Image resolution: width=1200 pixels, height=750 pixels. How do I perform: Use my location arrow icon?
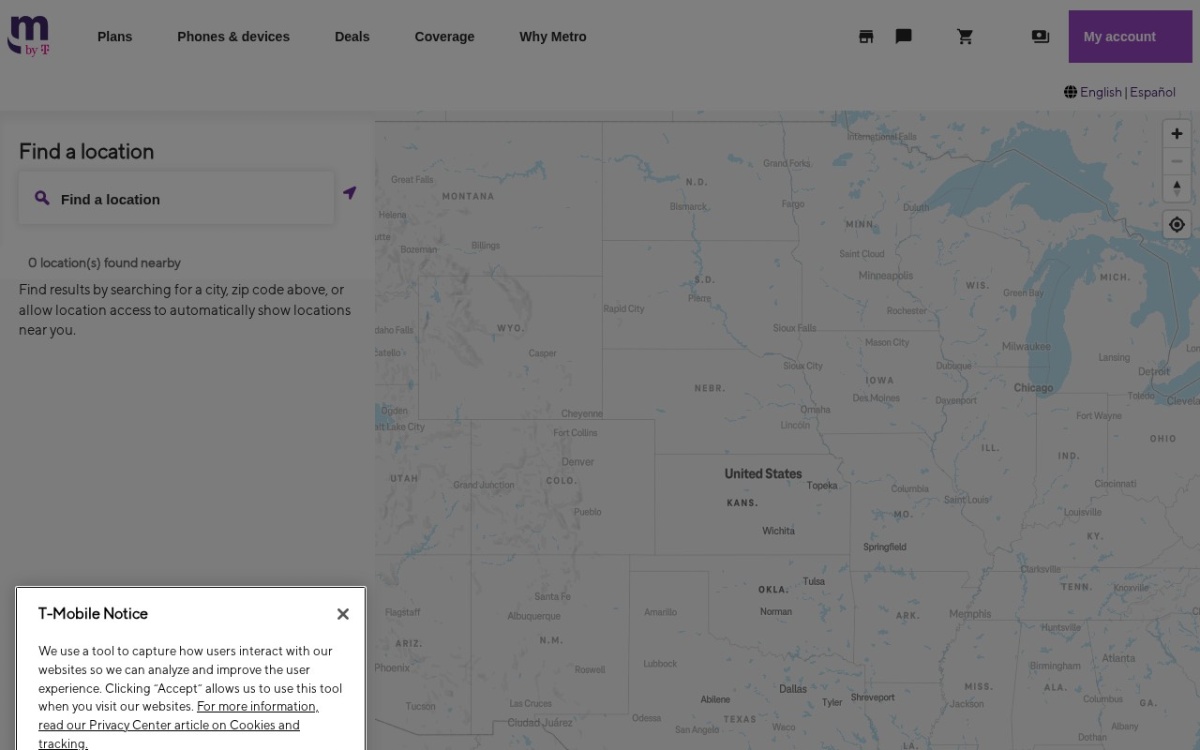(349, 192)
